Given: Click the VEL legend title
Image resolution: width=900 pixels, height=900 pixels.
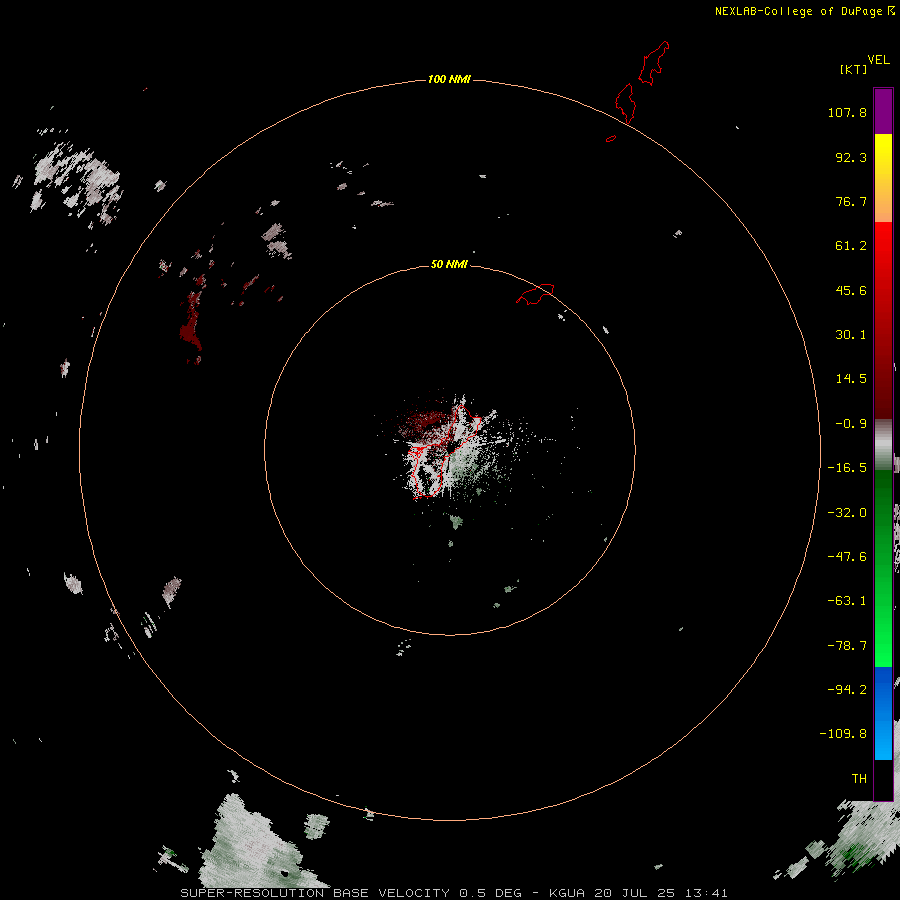Looking at the screenshot, I should coord(878,60).
